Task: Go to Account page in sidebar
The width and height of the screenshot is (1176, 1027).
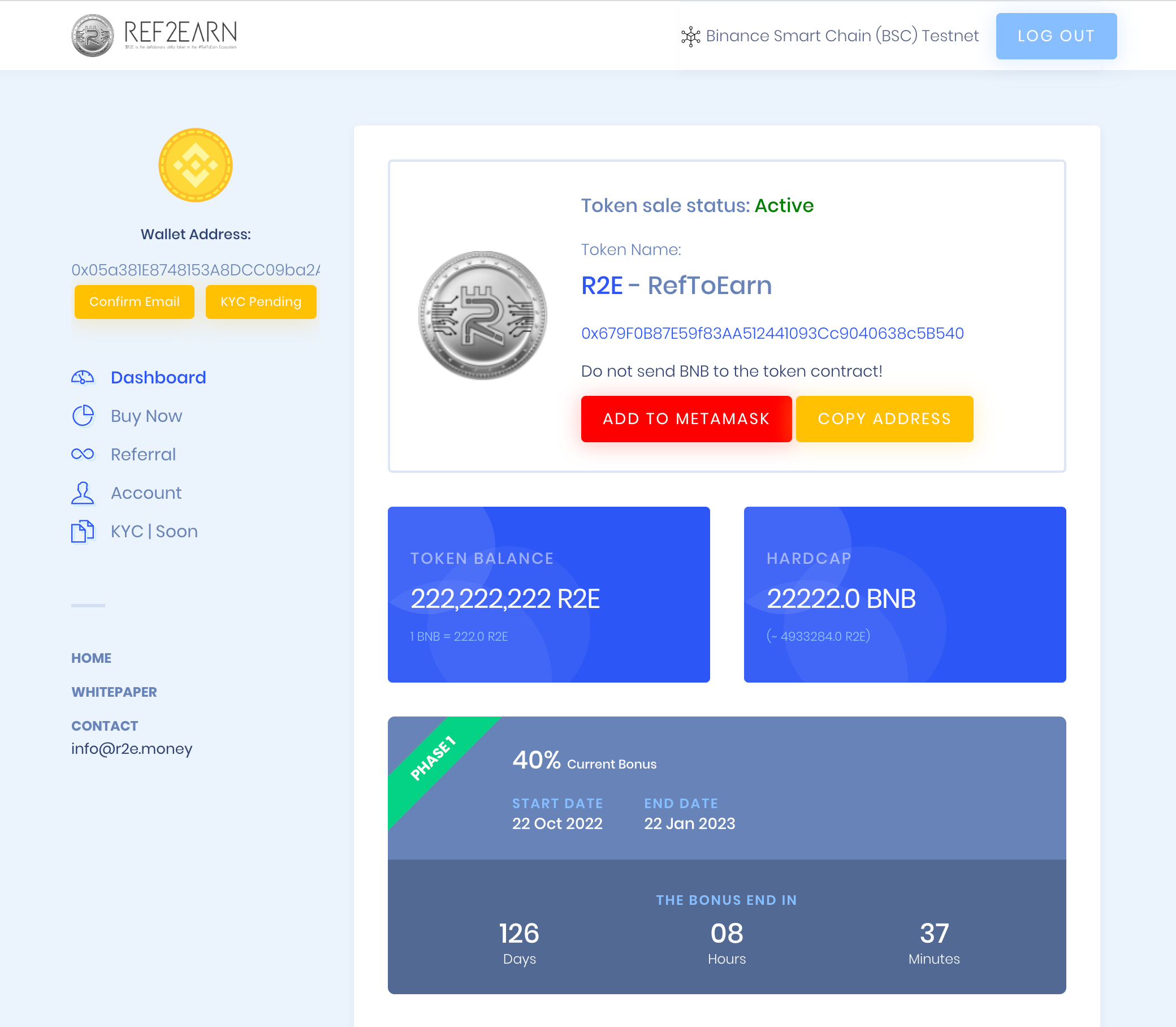Action: coord(146,493)
